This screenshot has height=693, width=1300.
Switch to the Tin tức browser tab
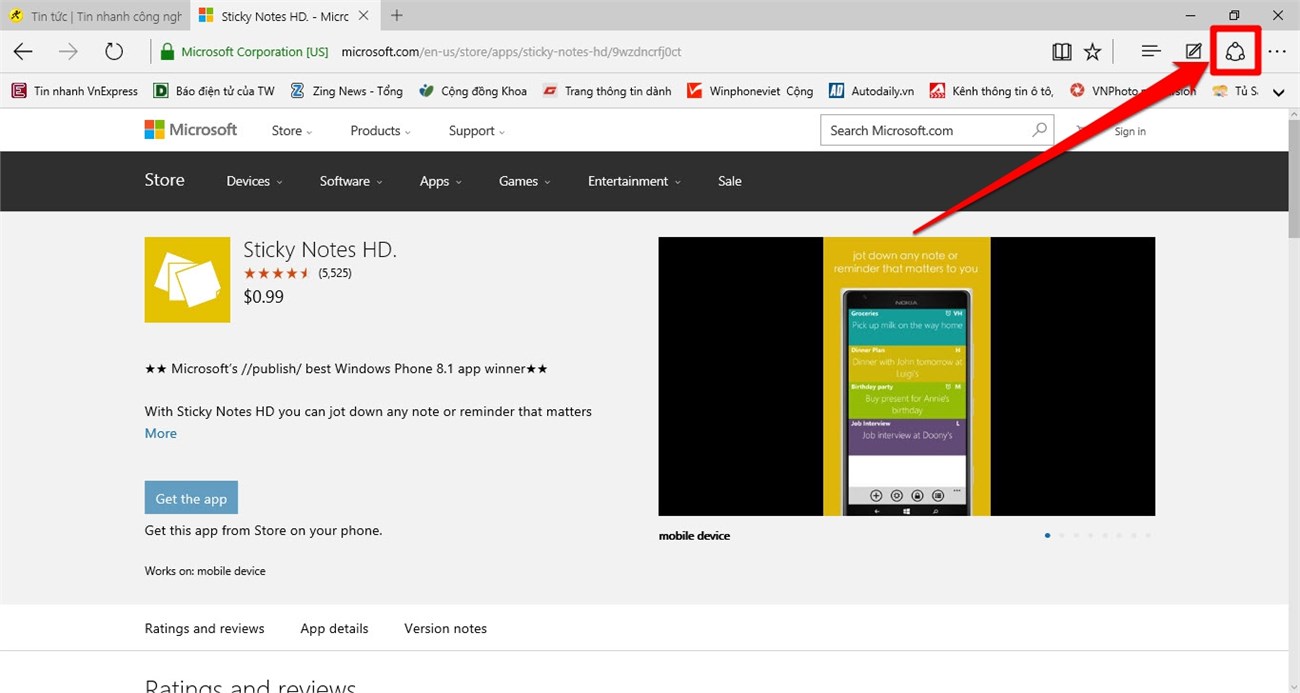point(95,16)
